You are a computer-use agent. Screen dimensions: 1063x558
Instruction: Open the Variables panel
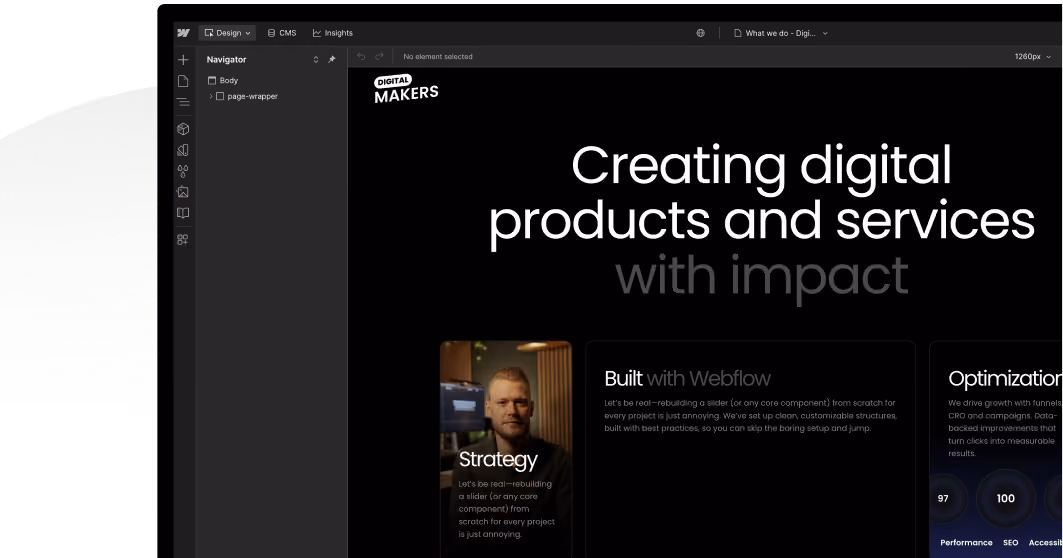point(183,171)
